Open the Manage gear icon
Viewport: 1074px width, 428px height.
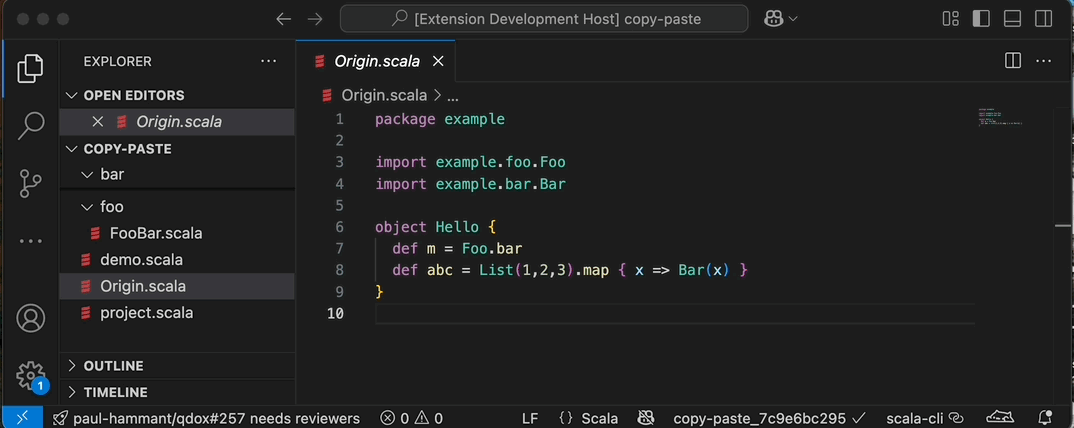pyautogui.click(x=30, y=375)
